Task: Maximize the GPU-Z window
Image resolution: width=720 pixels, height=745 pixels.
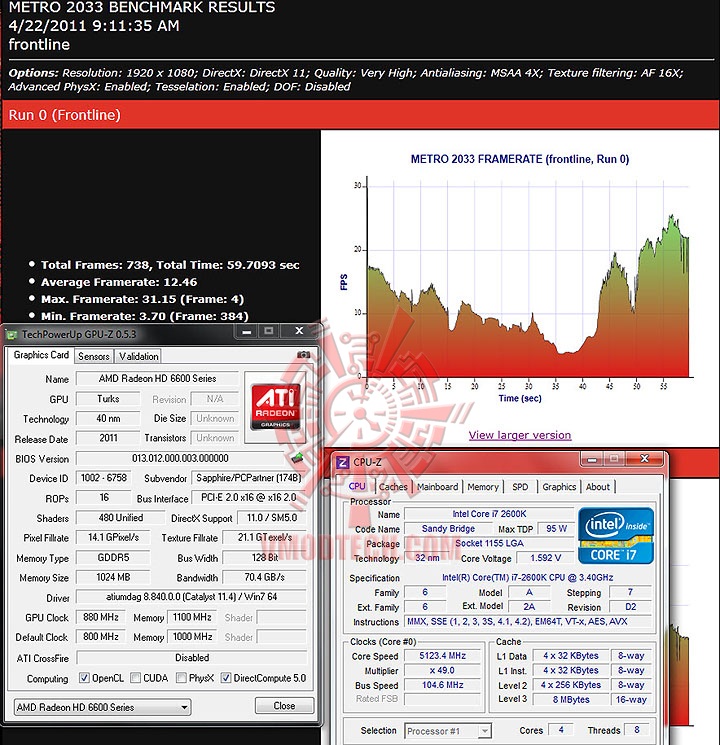Action: coord(269,331)
